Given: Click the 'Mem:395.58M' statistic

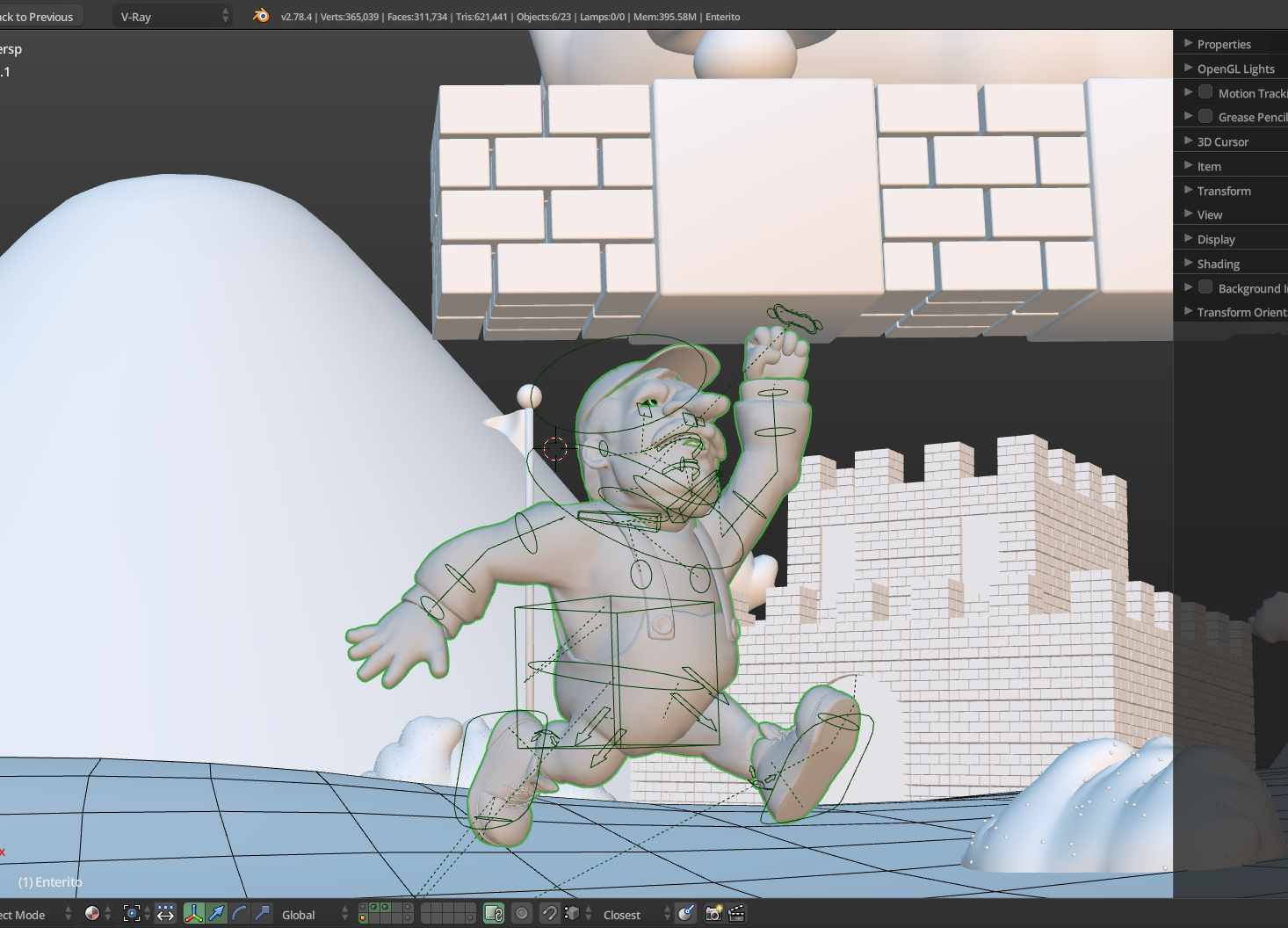Looking at the screenshot, I should (665, 17).
